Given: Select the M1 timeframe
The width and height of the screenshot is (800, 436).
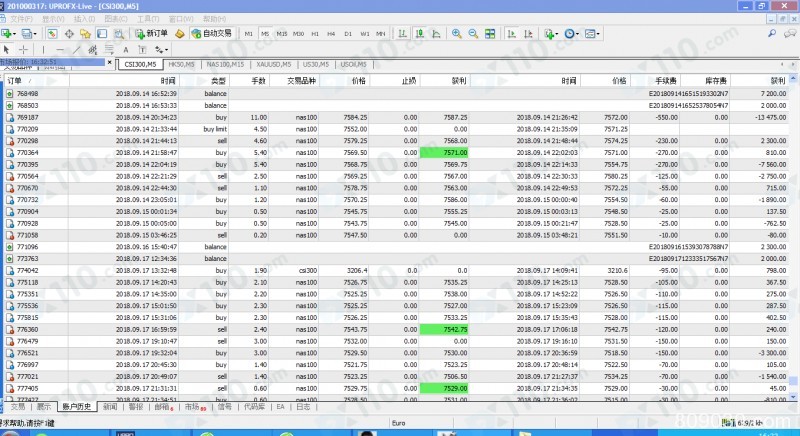Looking at the screenshot, I should pyautogui.click(x=248, y=34).
